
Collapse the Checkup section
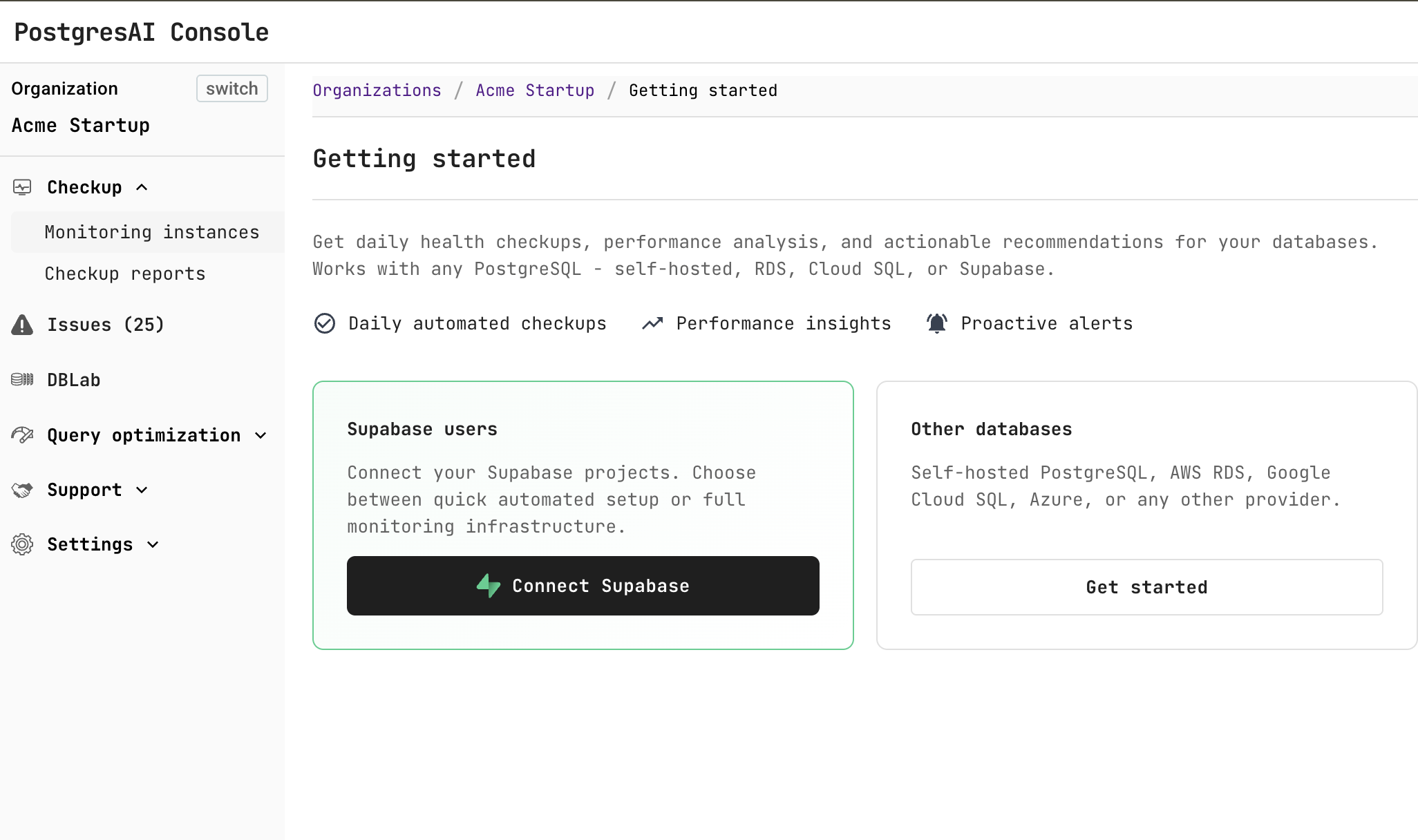tap(142, 187)
